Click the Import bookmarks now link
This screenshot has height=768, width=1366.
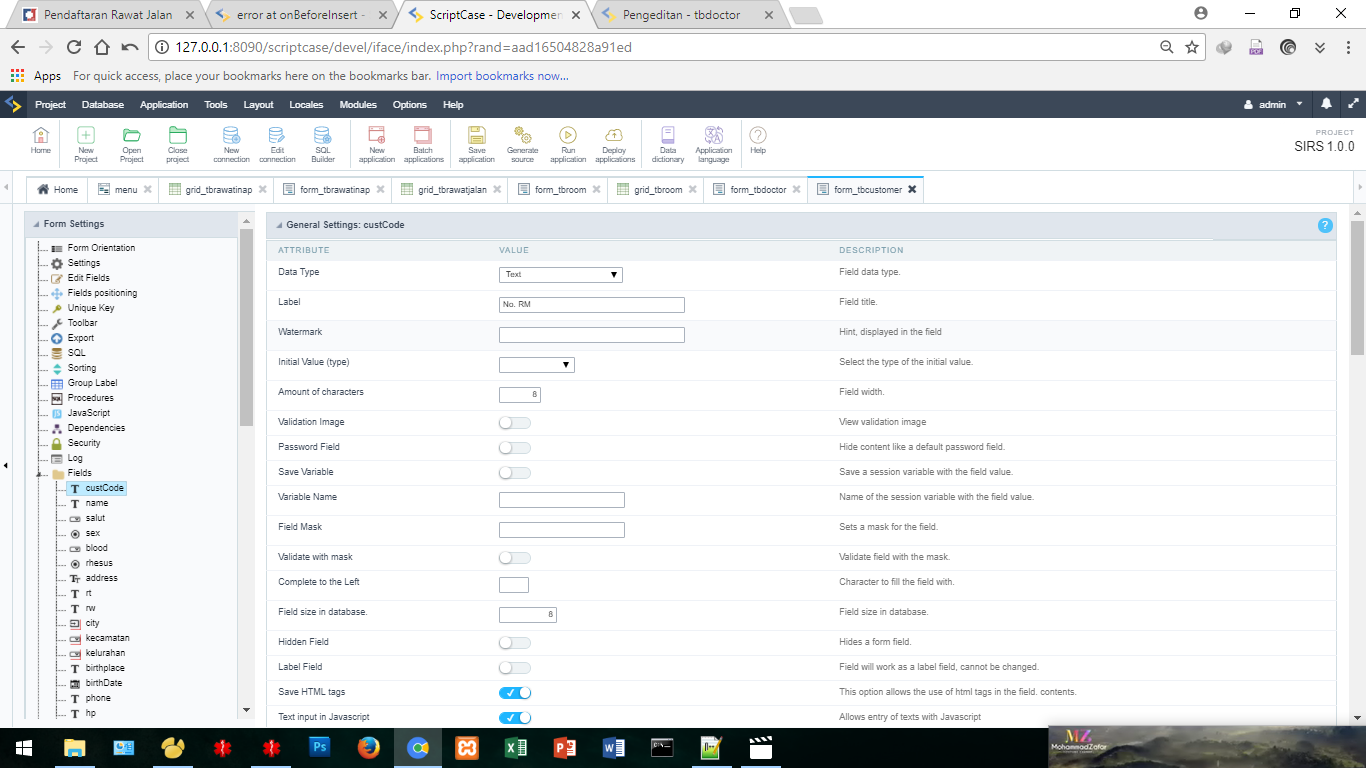tap(502, 76)
